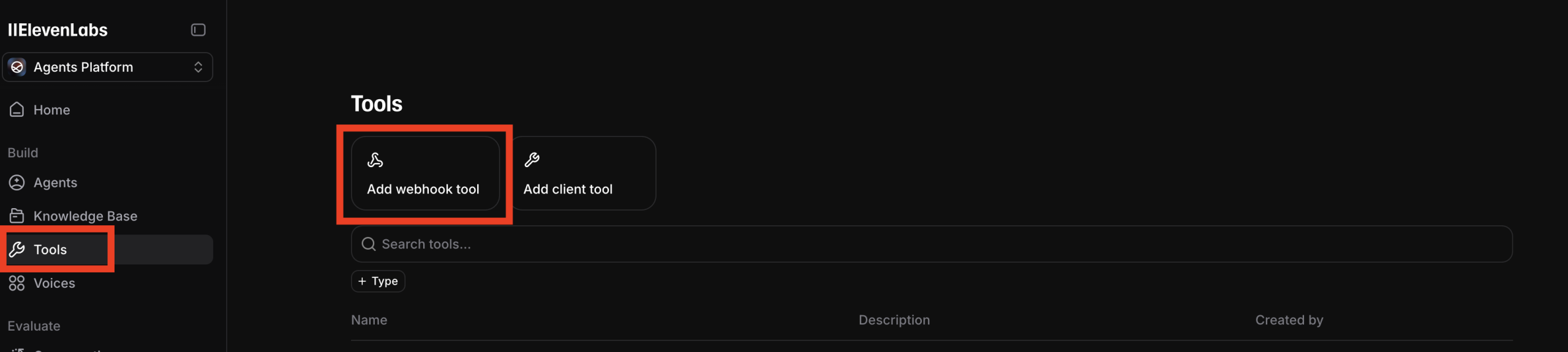
Task: Add a client tool
Action: 582,174
